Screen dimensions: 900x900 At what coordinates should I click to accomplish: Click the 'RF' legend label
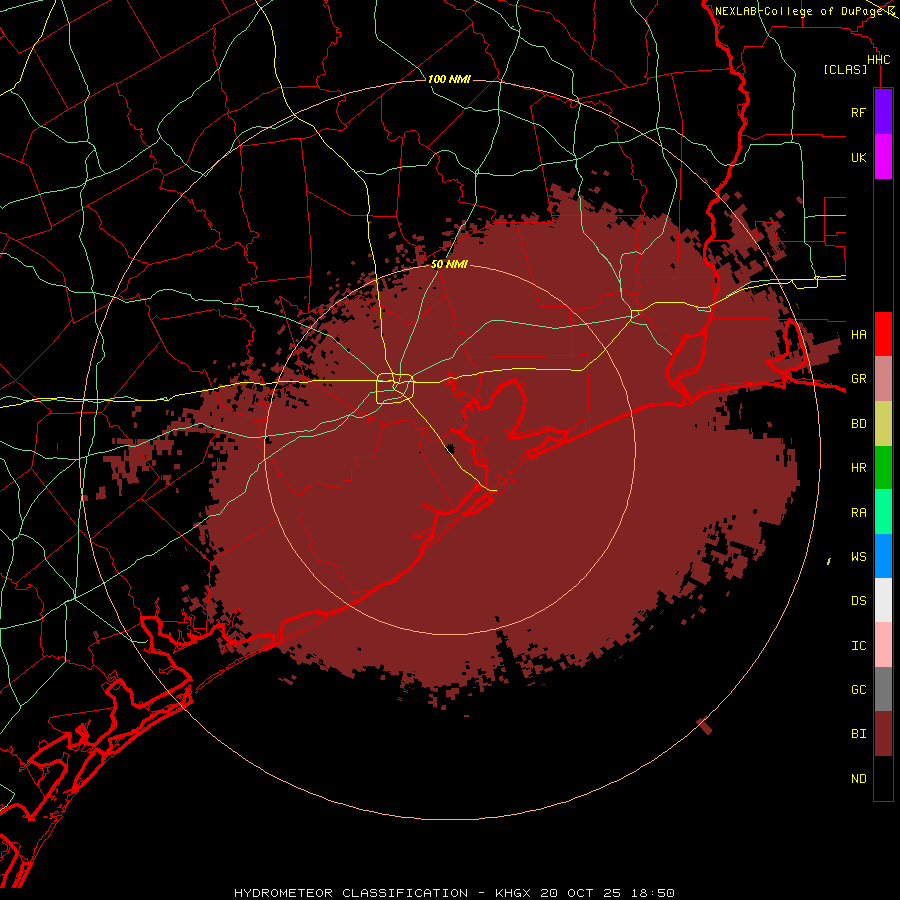858,112
